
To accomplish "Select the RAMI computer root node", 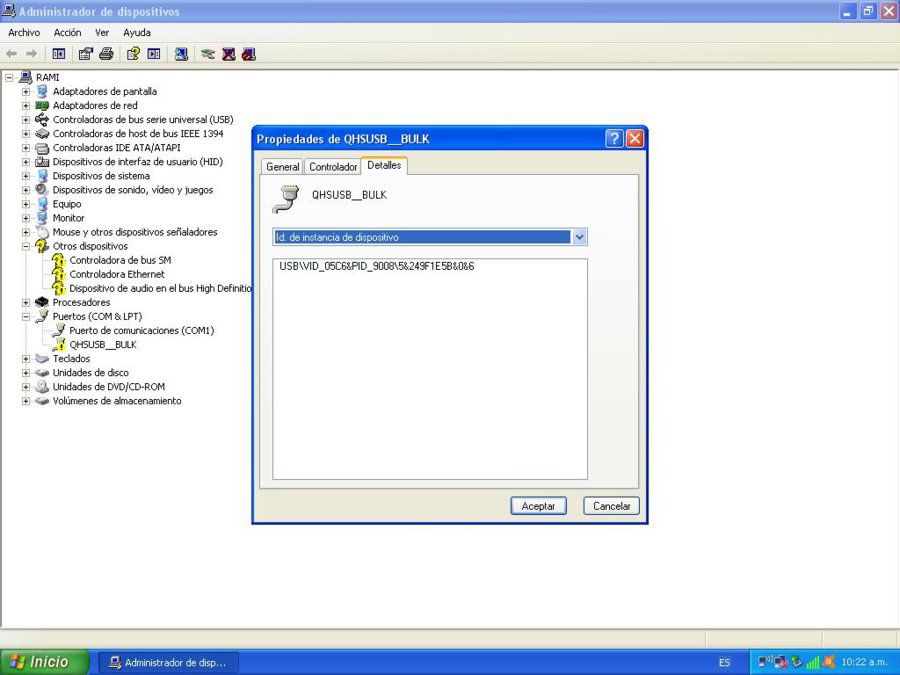I will click(x=47, y=77).
